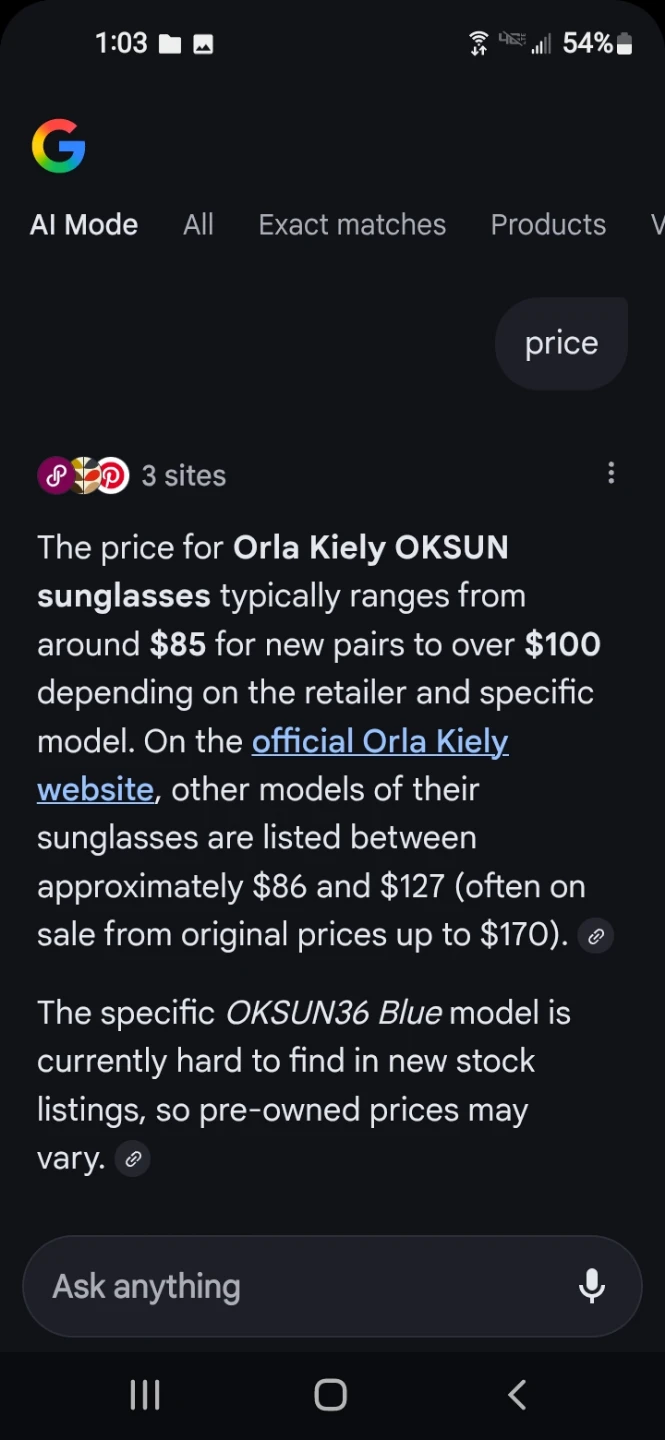Tap the Wi-Fi status icon
Screen dimensions: 665x1440
point(479,42)
